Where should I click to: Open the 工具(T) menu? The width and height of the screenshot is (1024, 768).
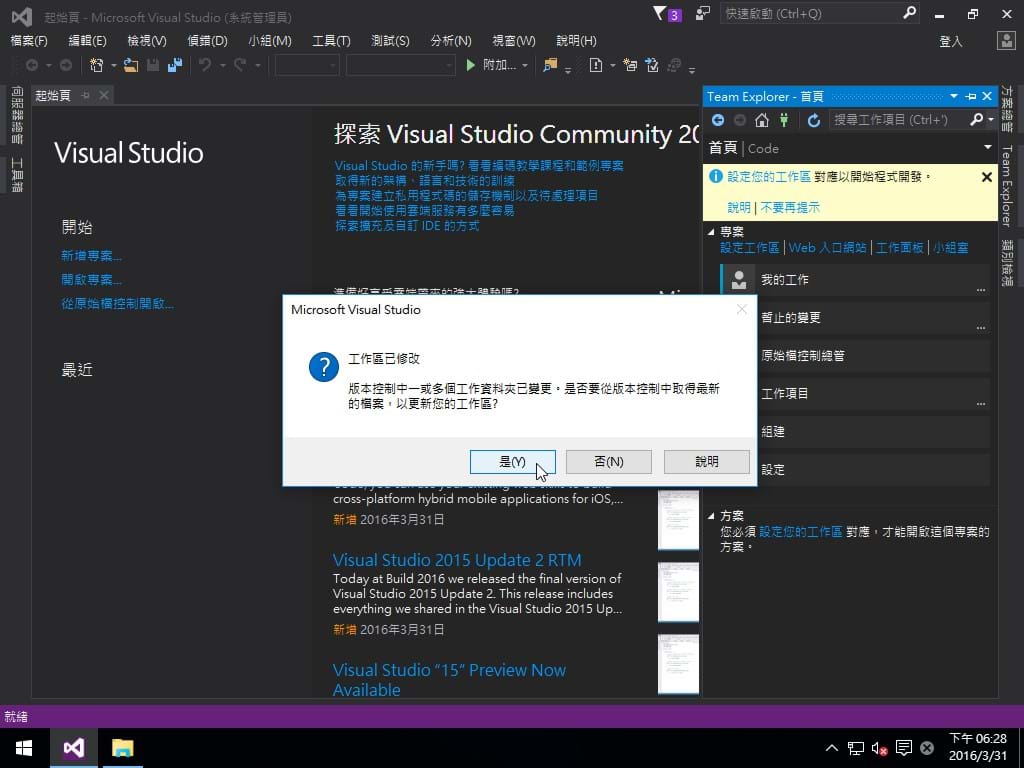point(331,40)
